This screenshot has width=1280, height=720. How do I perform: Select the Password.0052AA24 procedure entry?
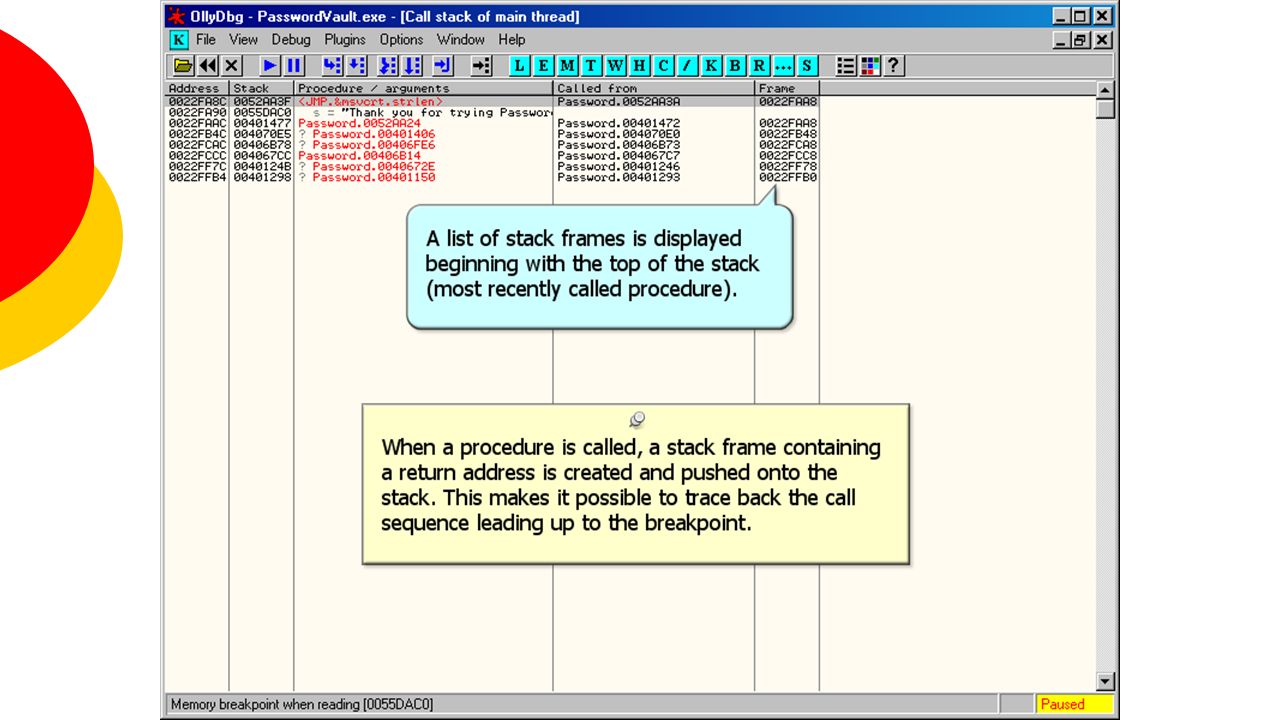(x=358, y=123)
